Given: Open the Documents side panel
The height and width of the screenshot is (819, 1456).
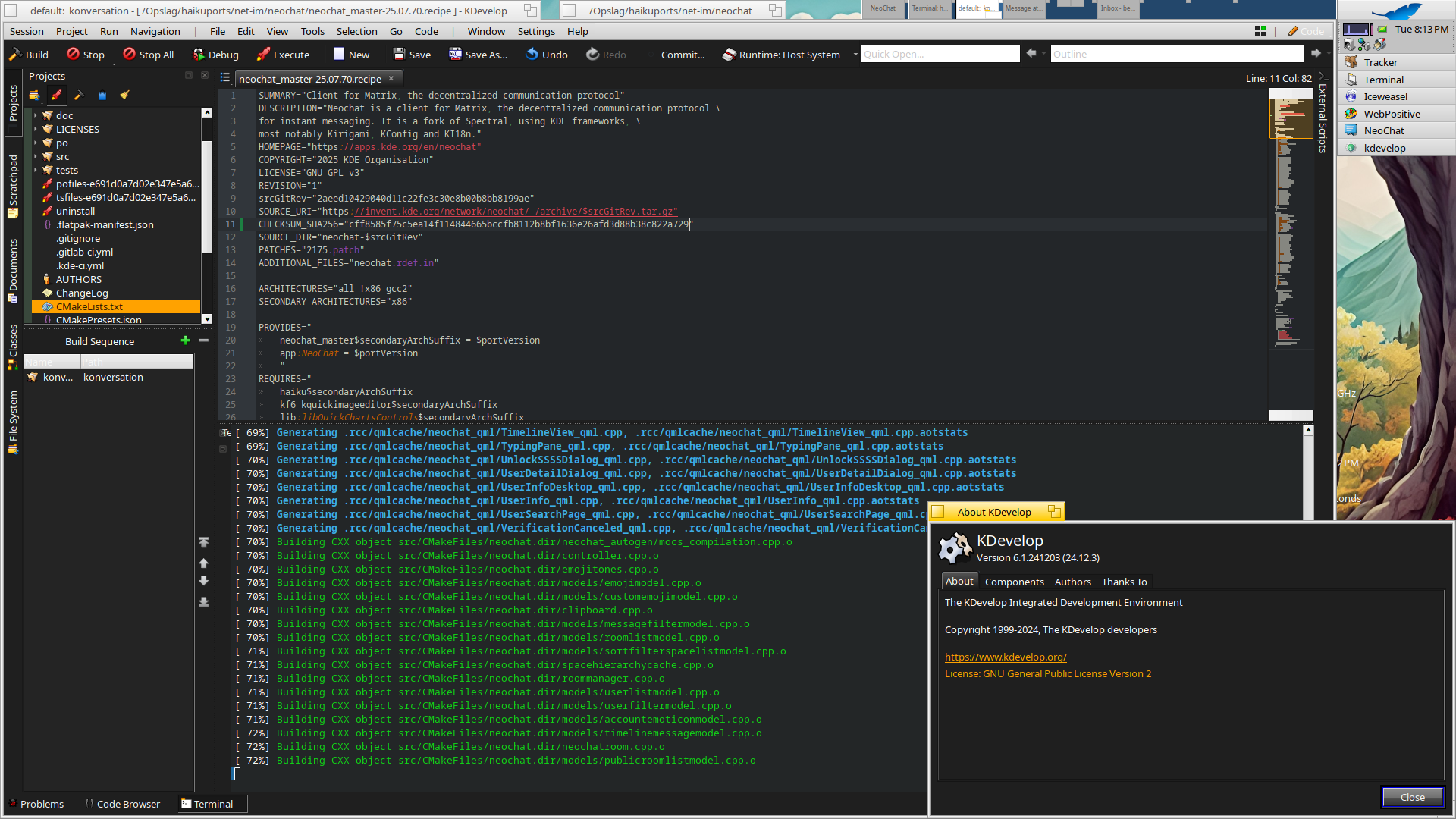Looking at the screenshot, I should (13, 270).
